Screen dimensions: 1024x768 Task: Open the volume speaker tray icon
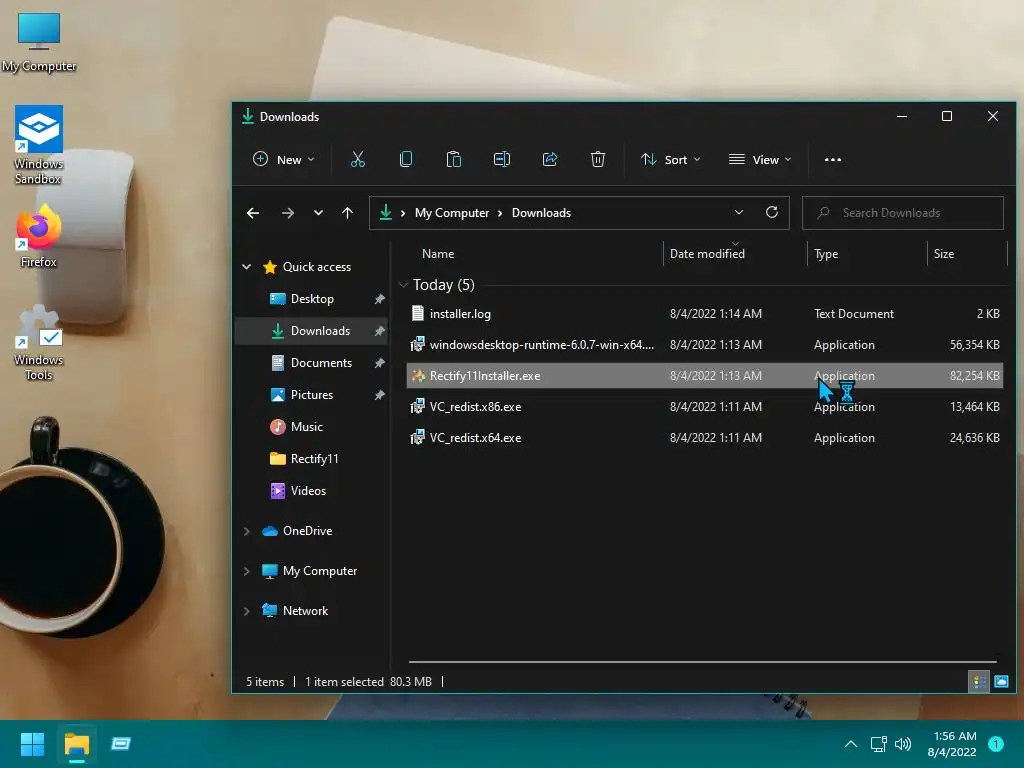(903, 744)
